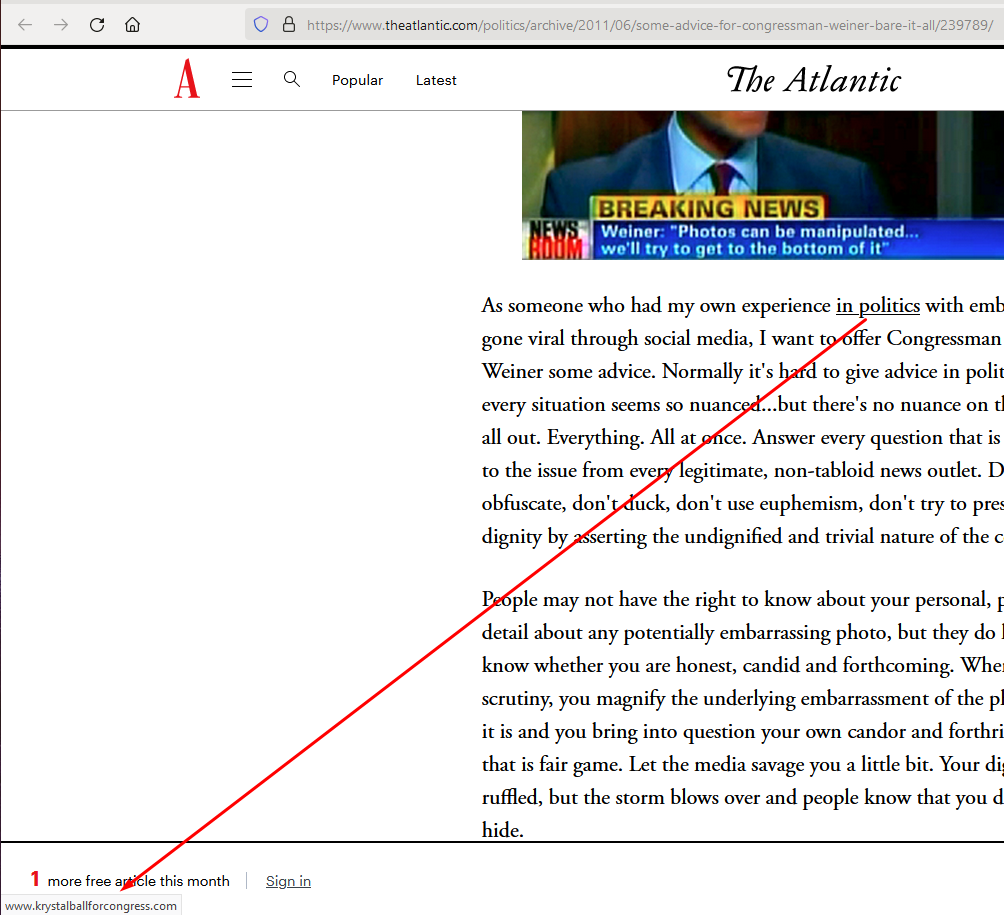Focus the browser URL address bar
1004x915 pixels.
pyautogui.click(x=640, y=25)
